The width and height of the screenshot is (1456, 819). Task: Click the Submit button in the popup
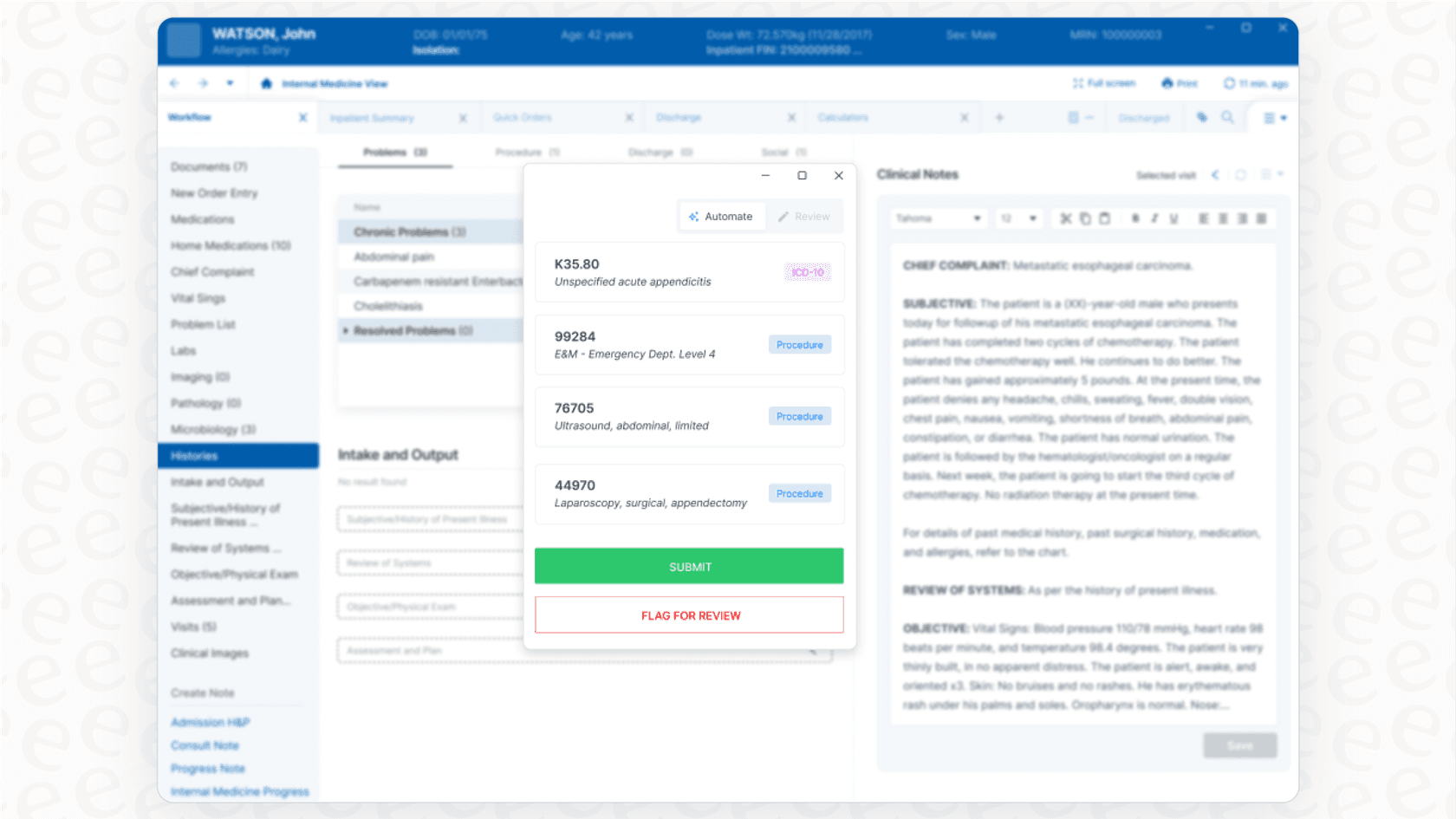pyautogui.click(x=689, y=566)
